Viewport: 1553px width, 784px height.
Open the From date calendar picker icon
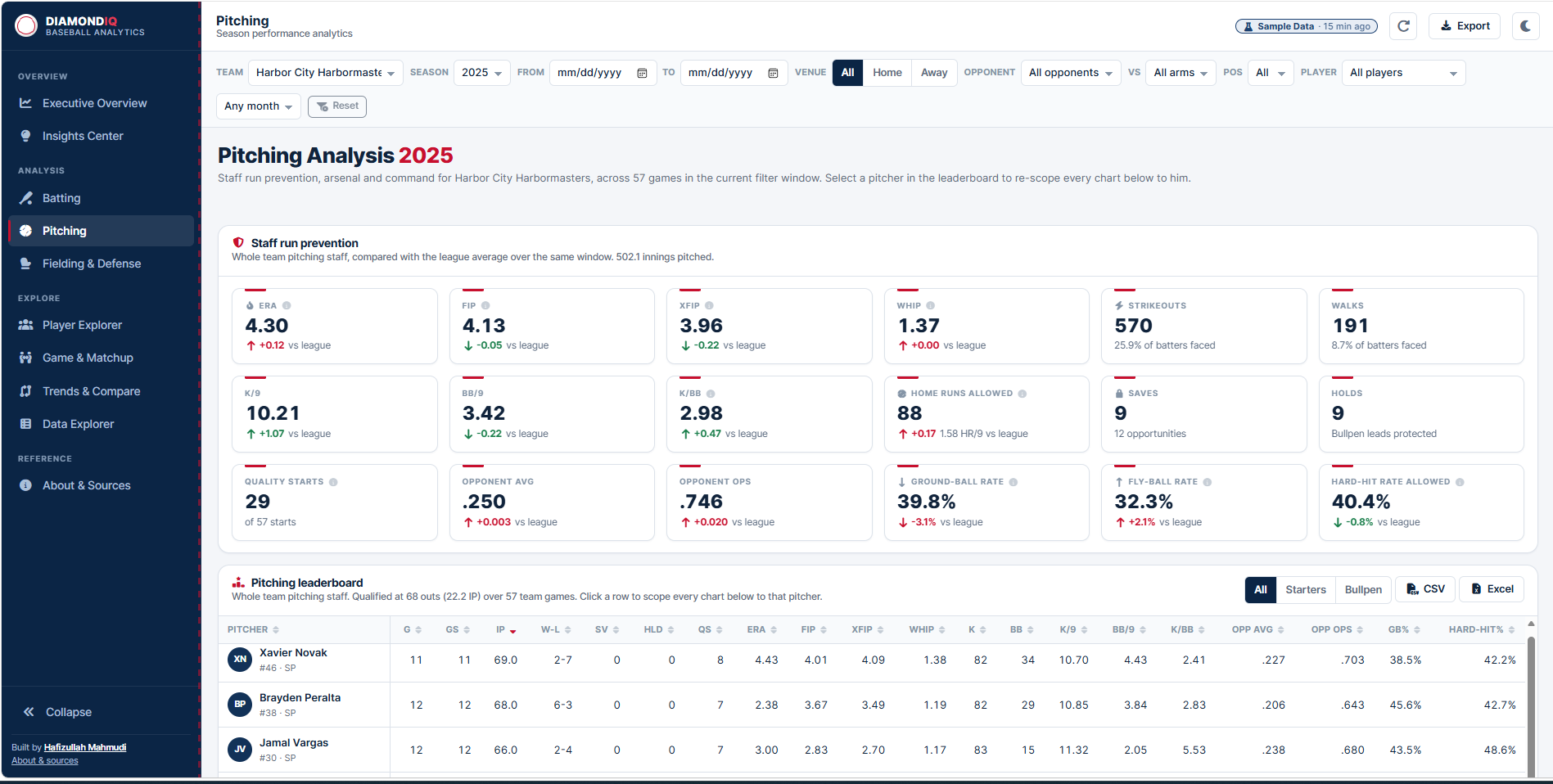(x=642, y=73)
